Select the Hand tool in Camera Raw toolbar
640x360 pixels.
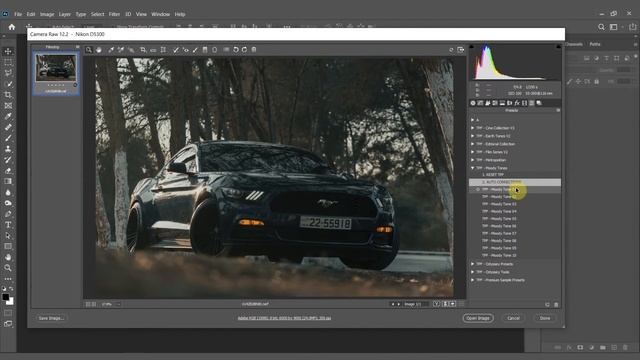coord(99,50)
